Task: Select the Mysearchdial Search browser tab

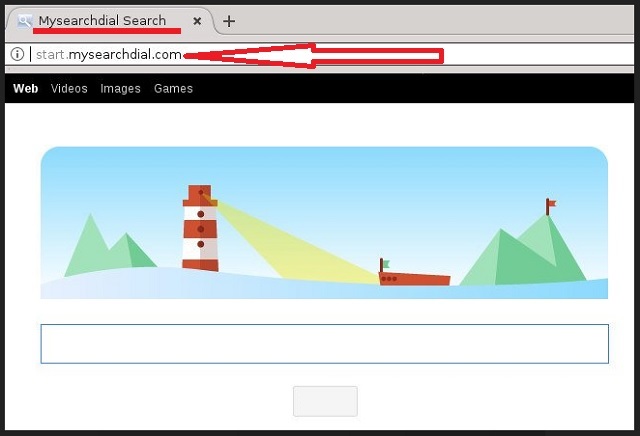Action: click(x=109, y=21)
